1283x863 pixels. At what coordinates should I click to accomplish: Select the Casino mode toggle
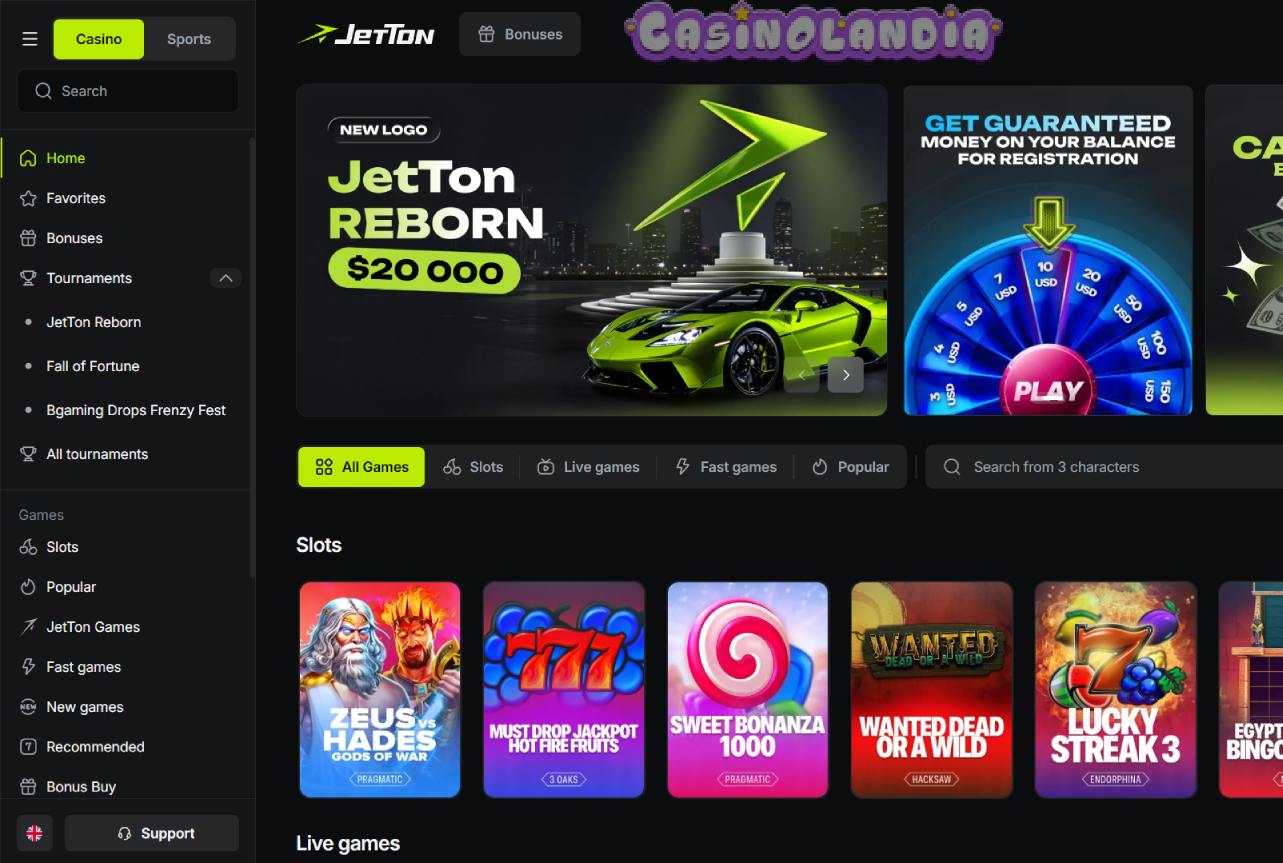99,39
